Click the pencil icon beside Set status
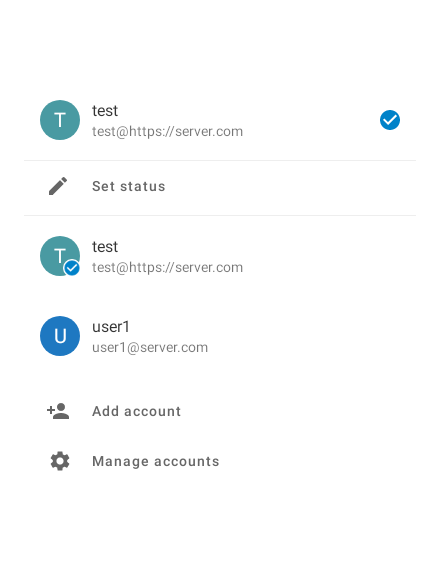Image resolution: width=440 pixels, height=578 pixels. pos(58,186)
